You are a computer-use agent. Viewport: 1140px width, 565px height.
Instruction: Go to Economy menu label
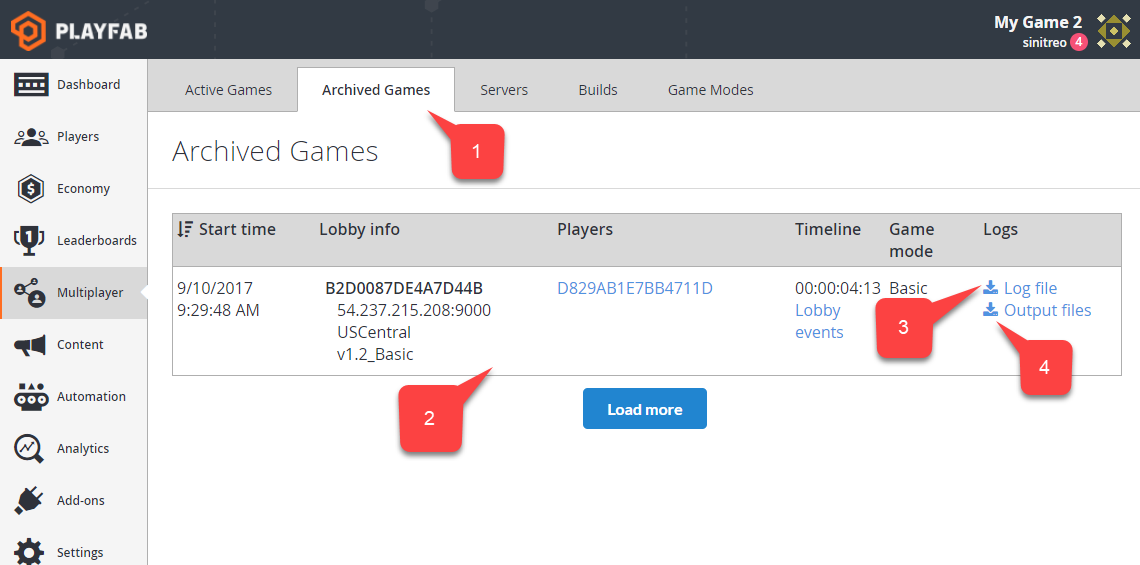point(84,188)
